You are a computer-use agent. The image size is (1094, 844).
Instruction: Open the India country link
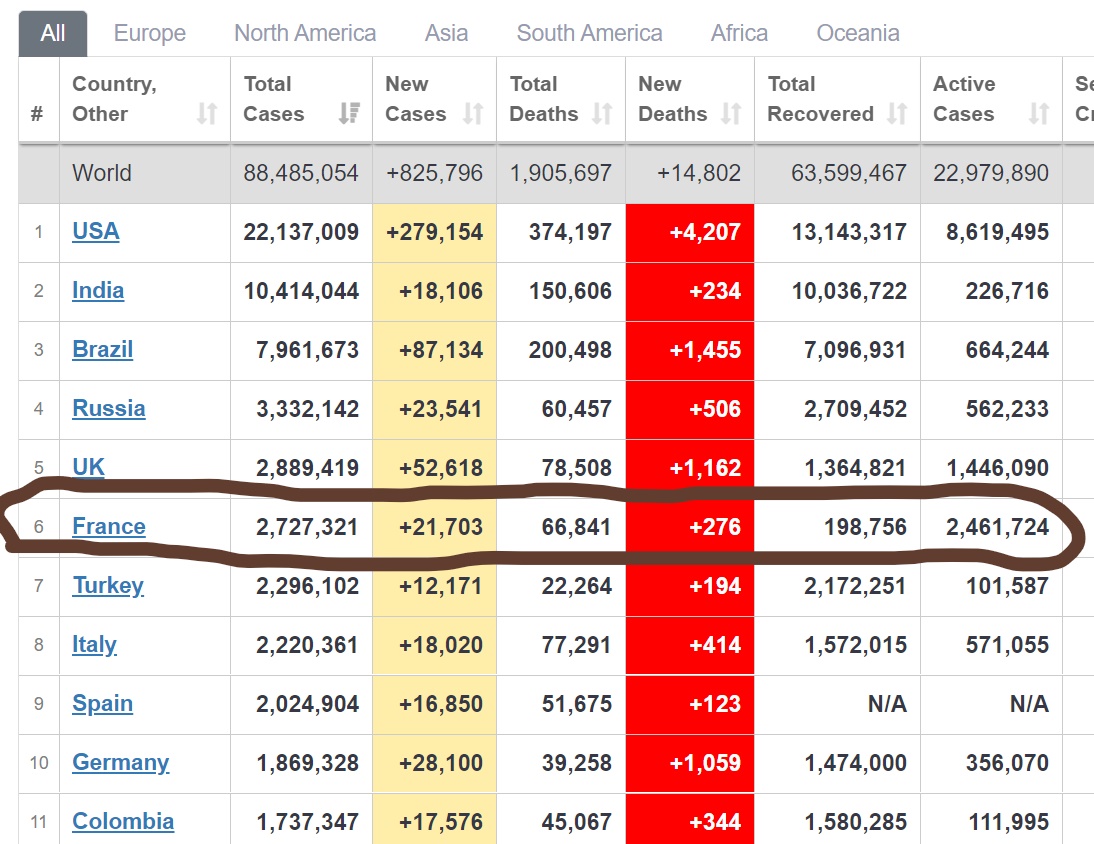coord(98,290)
